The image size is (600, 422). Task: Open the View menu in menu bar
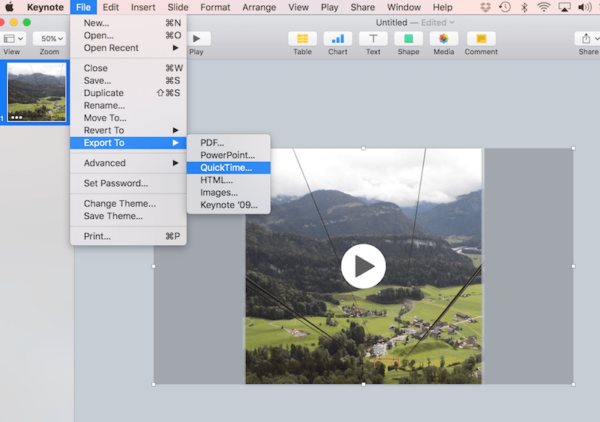tap(298, 7)
